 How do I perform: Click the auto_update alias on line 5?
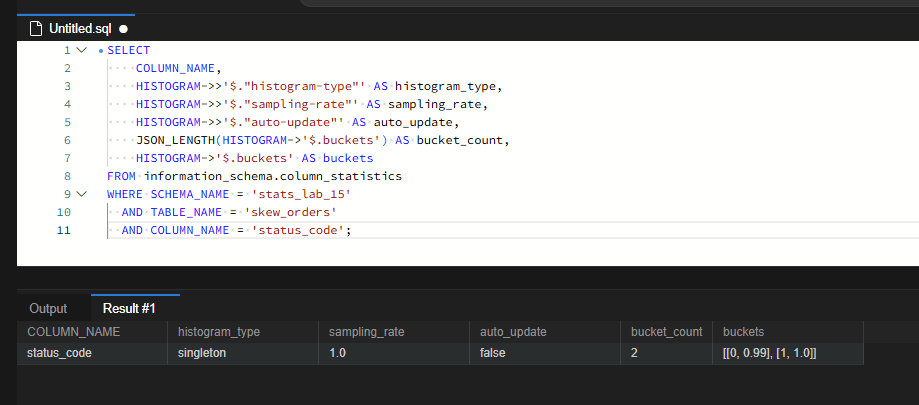coord(413,122)
